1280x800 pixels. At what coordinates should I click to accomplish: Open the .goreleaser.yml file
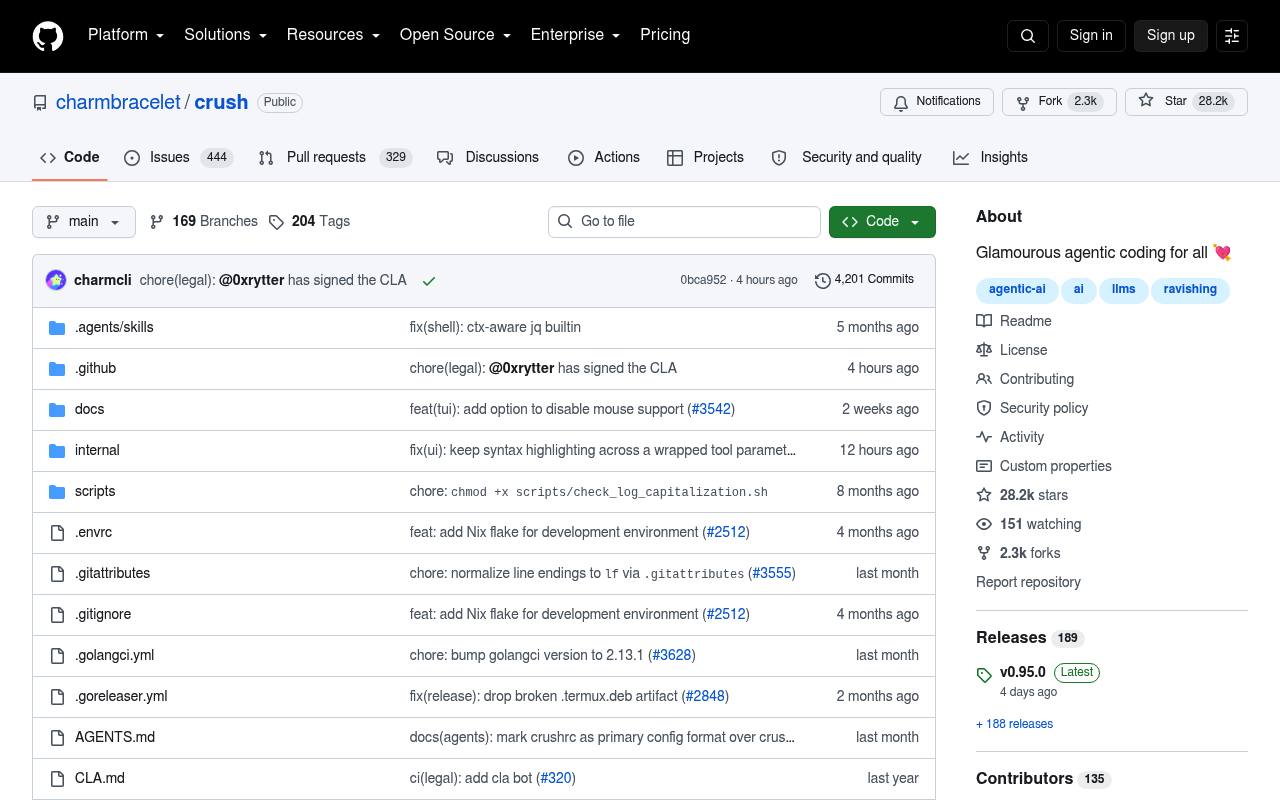point(121,696)
